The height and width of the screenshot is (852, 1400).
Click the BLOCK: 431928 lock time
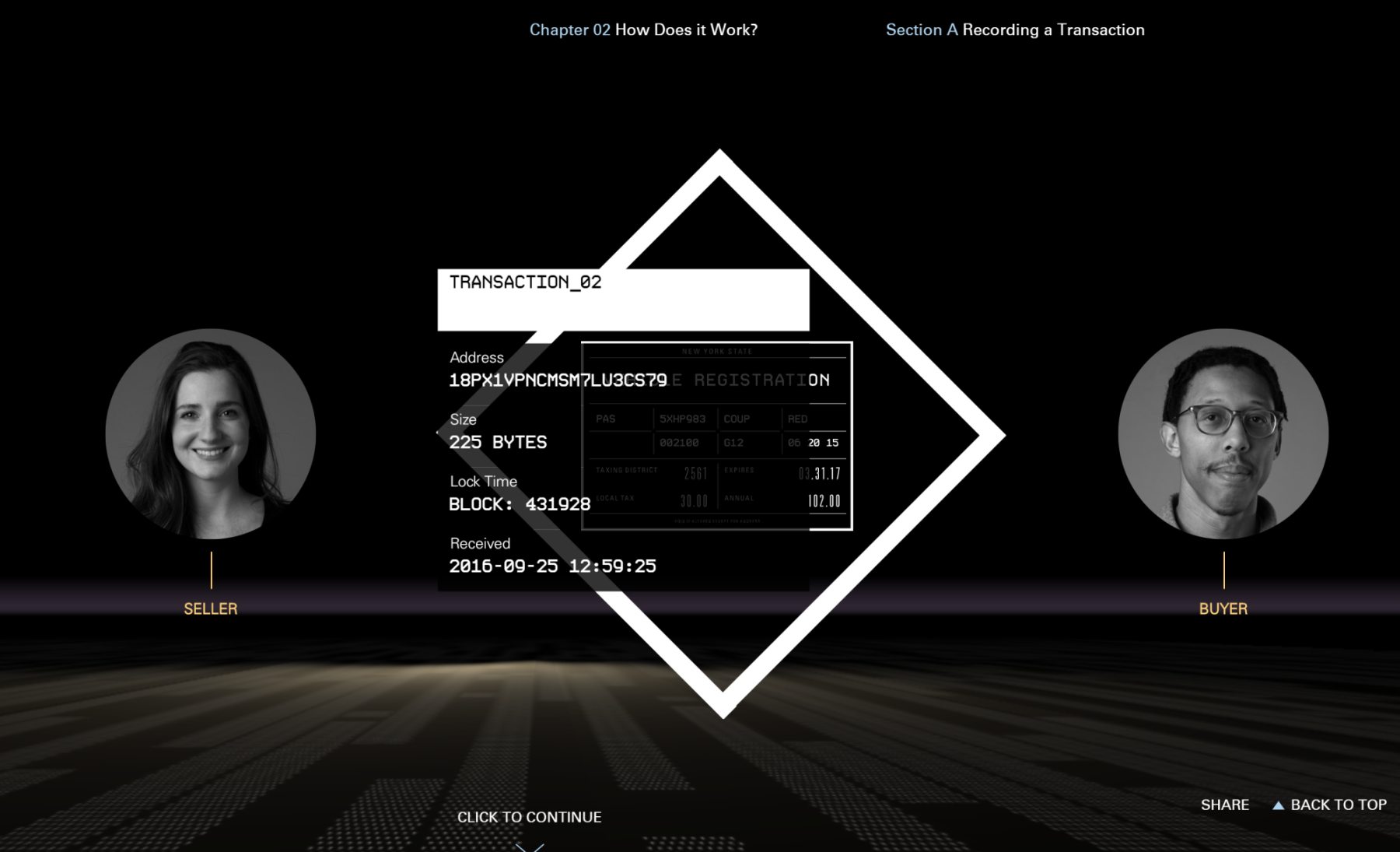point(520,504)
